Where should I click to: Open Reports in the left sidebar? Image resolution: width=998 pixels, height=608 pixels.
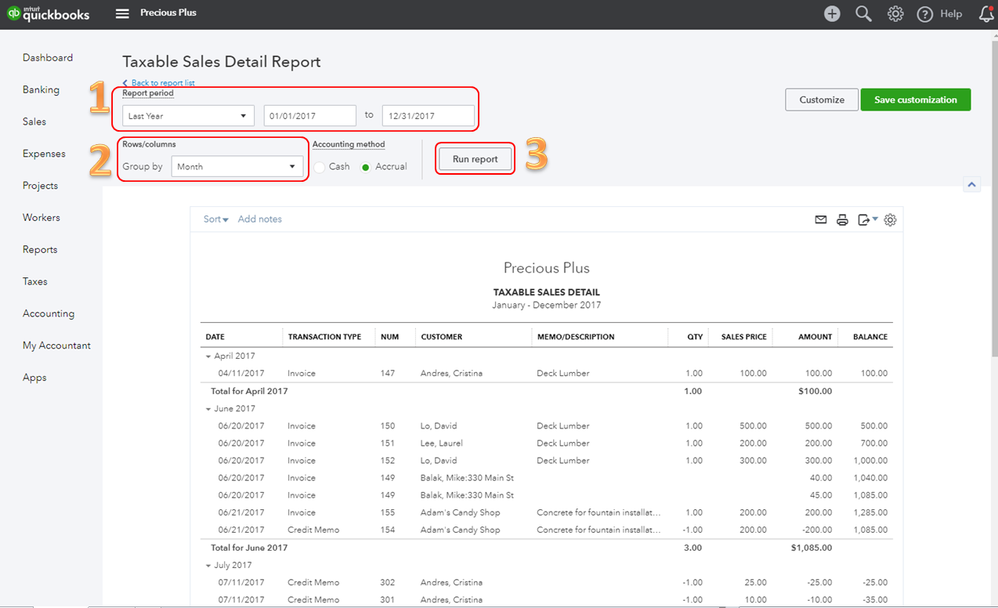tap(40, 250)
